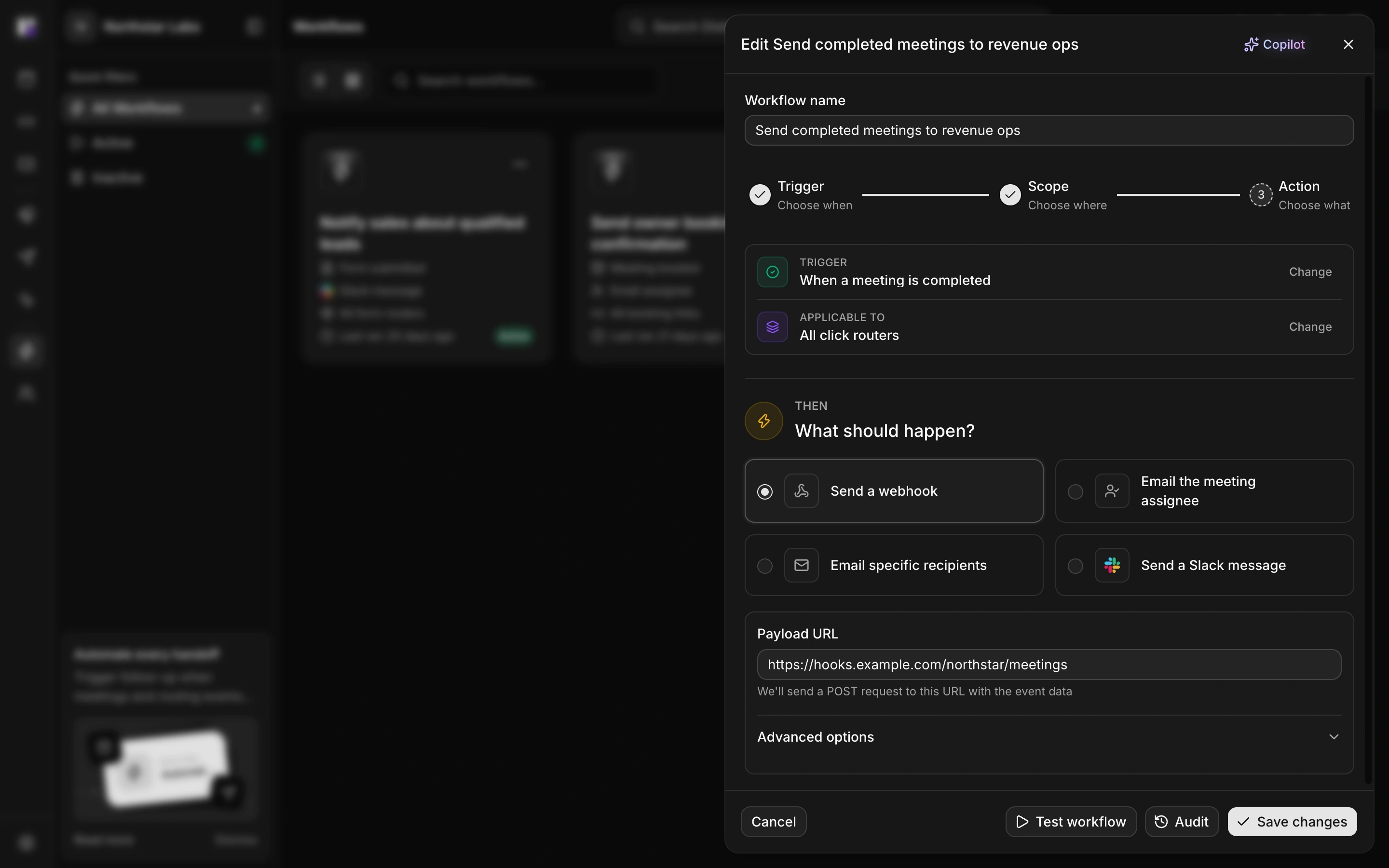Select the Send a webhook radio

click(x=764, y=491)
